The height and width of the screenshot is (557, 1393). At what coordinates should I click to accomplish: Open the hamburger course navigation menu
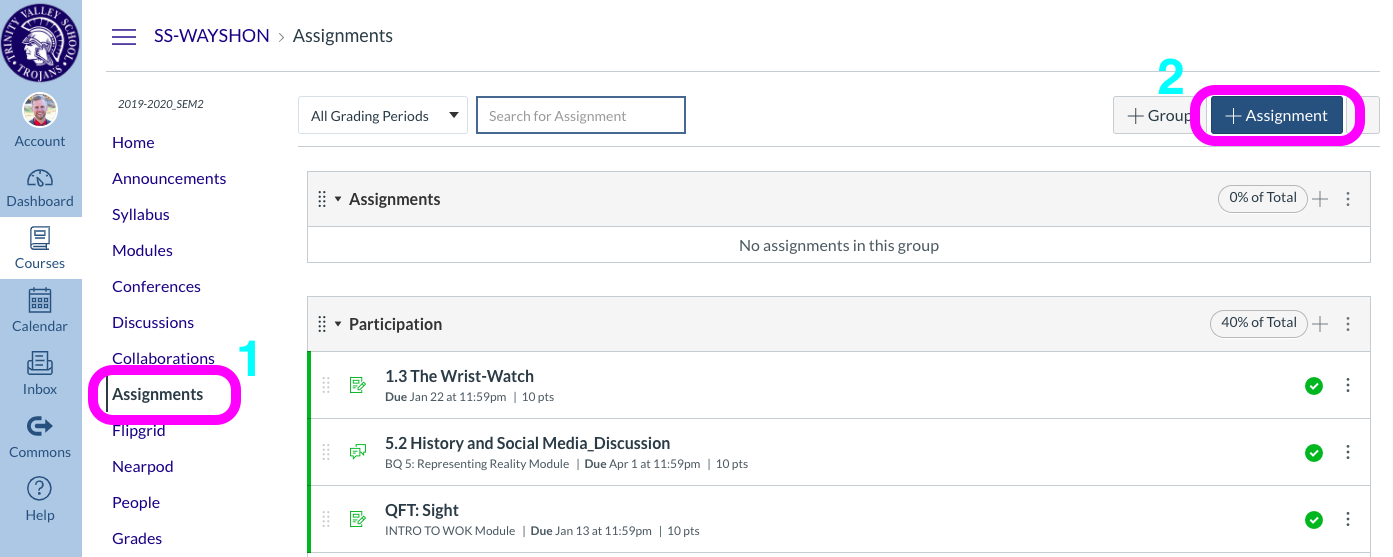click(x=124, y=37)
